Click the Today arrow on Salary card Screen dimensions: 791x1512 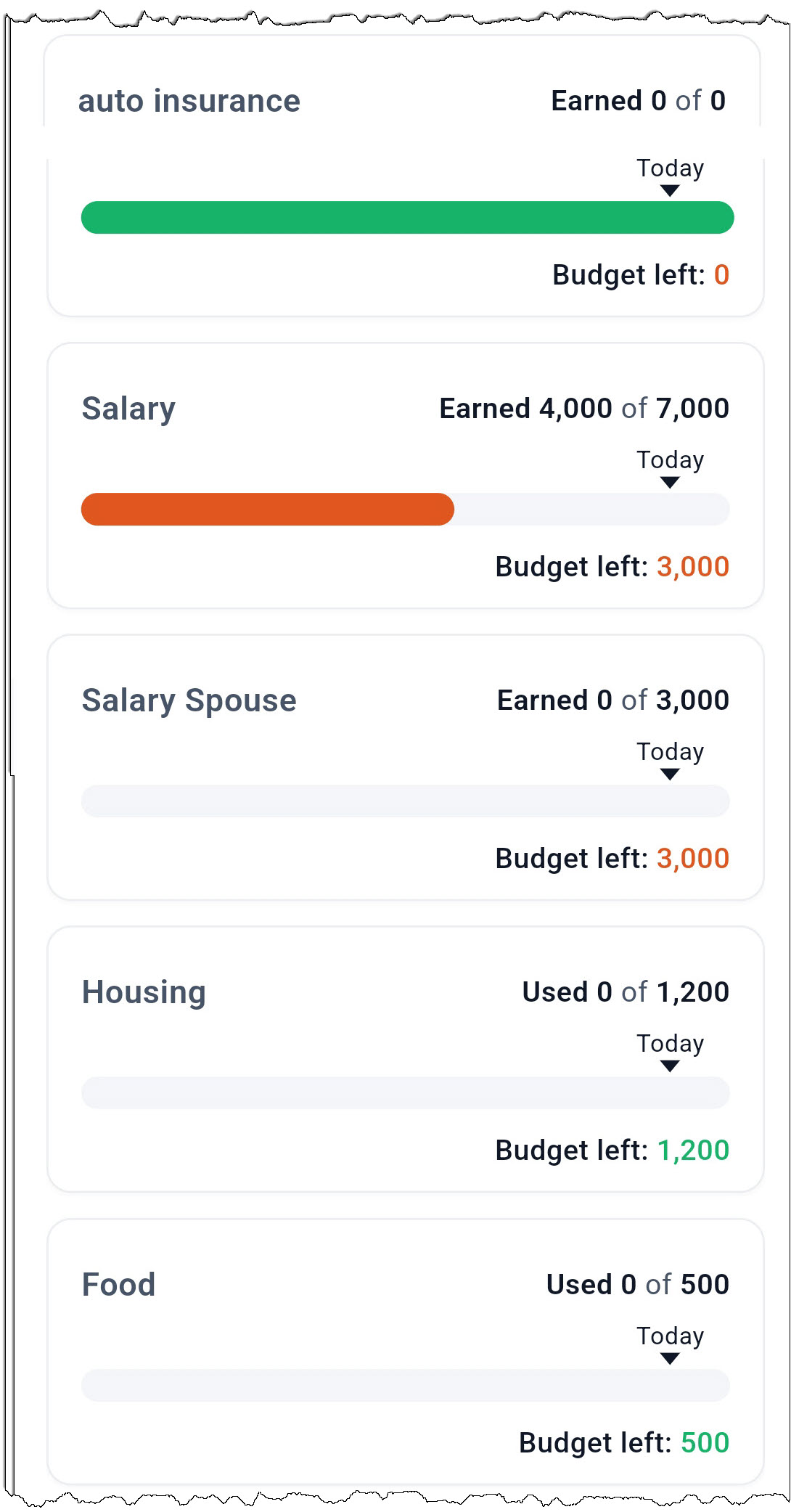pos(670,483)
